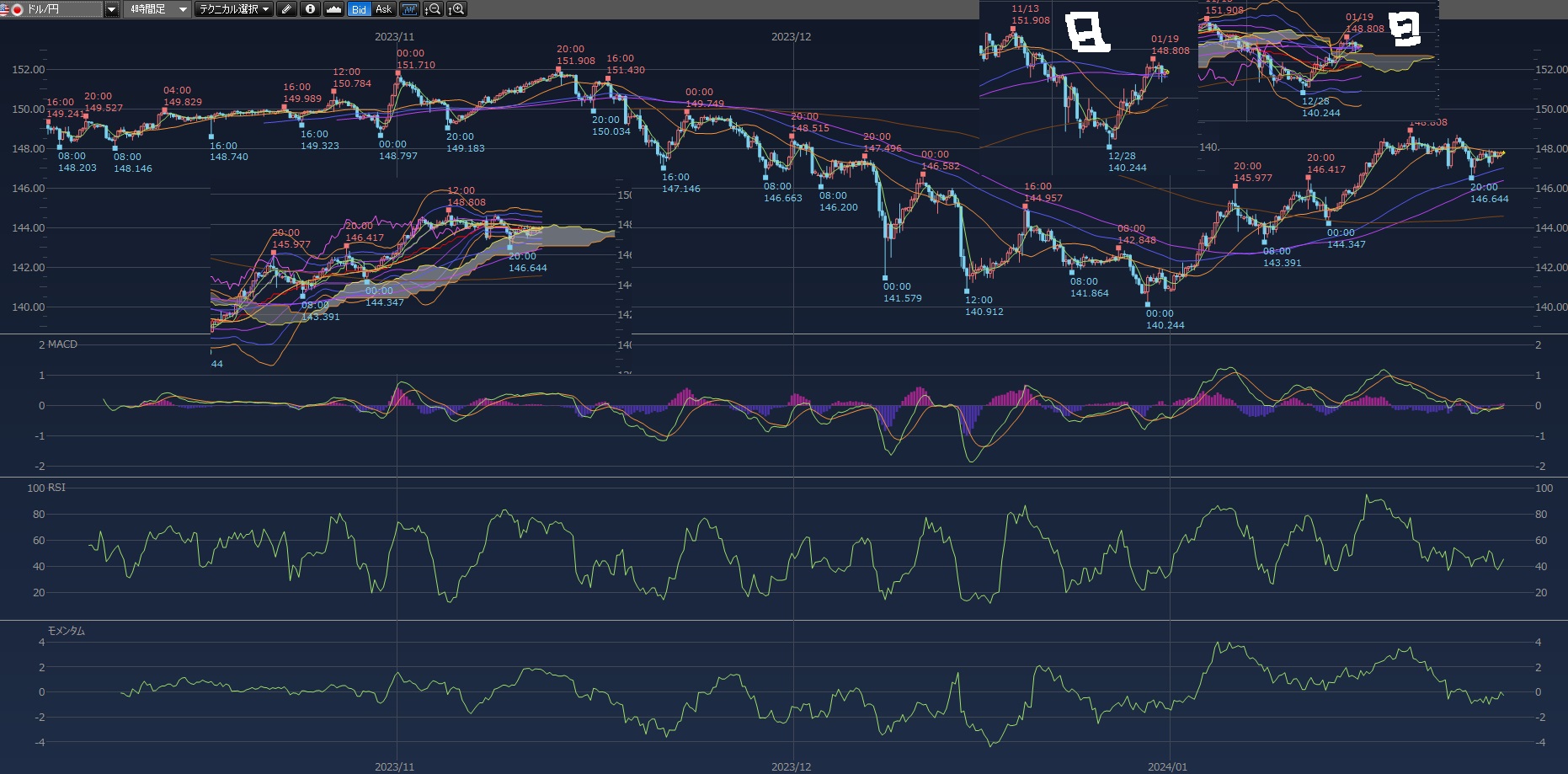The width and height of the screenshot is (1568, 774).
Task: Click the vertical zoom out magnifier
Action: coord(433,9)
